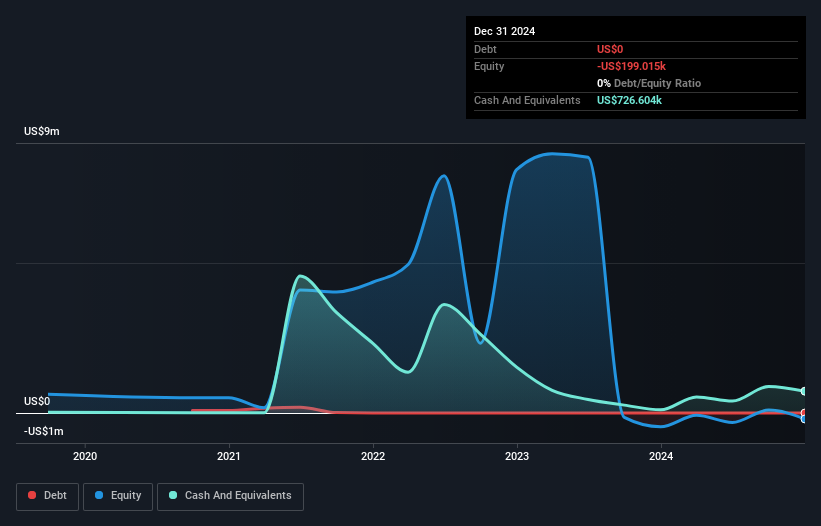This screenshot has height=526, width=821.
Task: Click the red Debt legend dot
Action: (x=32, y=495)
